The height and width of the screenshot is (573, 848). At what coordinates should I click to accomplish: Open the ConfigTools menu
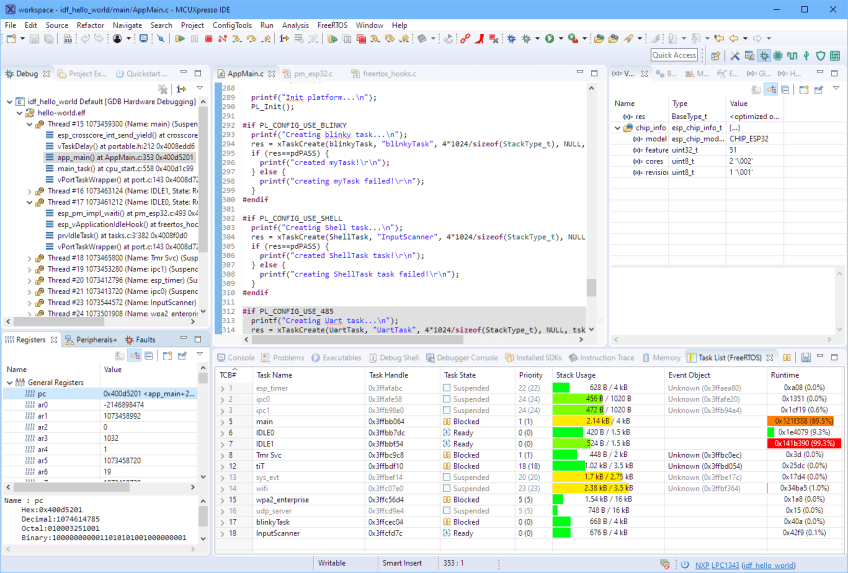click(x=232, y=25)
